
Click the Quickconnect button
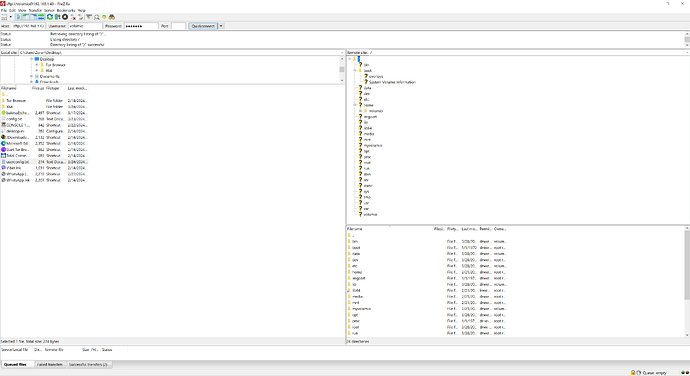[x=203, y=26]
